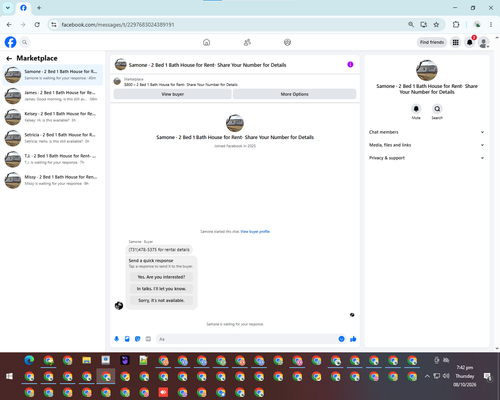
Task: Send a voice clip with the microphone icon
Action: (x=117, y=339)
